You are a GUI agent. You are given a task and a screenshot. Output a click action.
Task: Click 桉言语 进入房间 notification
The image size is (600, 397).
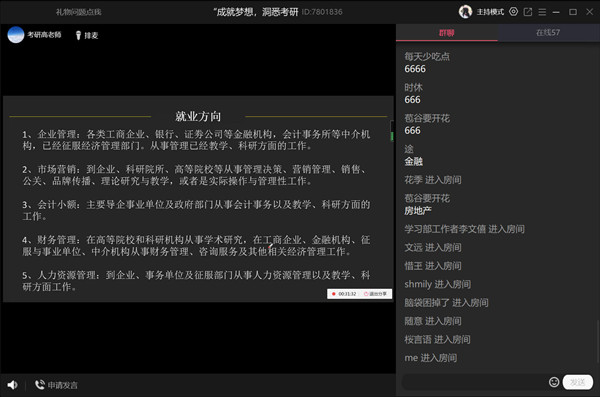click(437, 339)
